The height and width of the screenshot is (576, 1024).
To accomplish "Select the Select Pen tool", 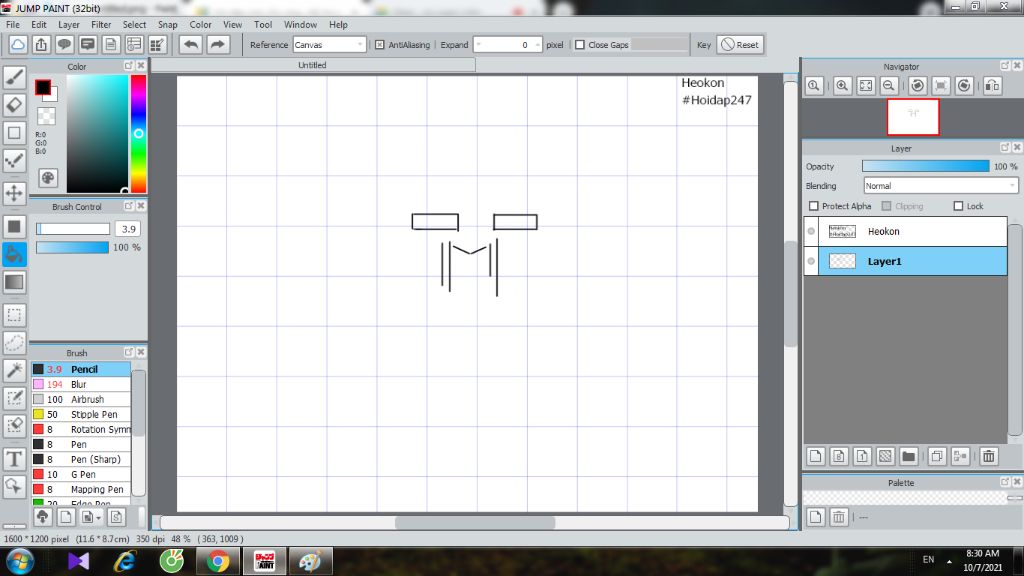I will coord(14,398).
